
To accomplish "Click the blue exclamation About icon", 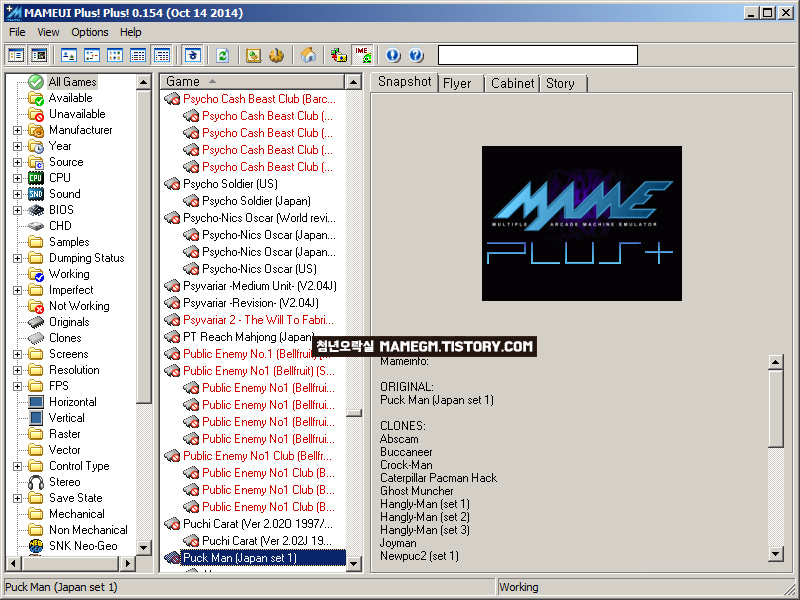I will pos(393,55).
